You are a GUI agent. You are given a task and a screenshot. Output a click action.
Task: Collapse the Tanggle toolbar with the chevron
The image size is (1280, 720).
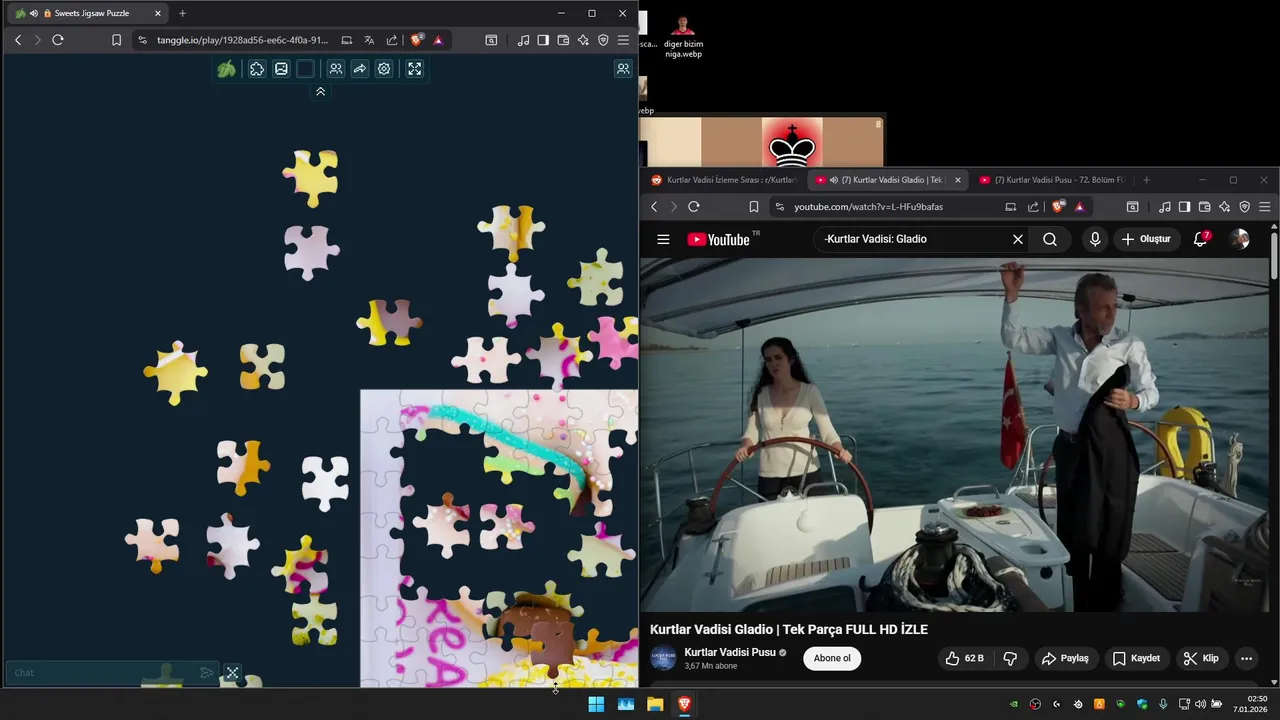pos(320,91)
